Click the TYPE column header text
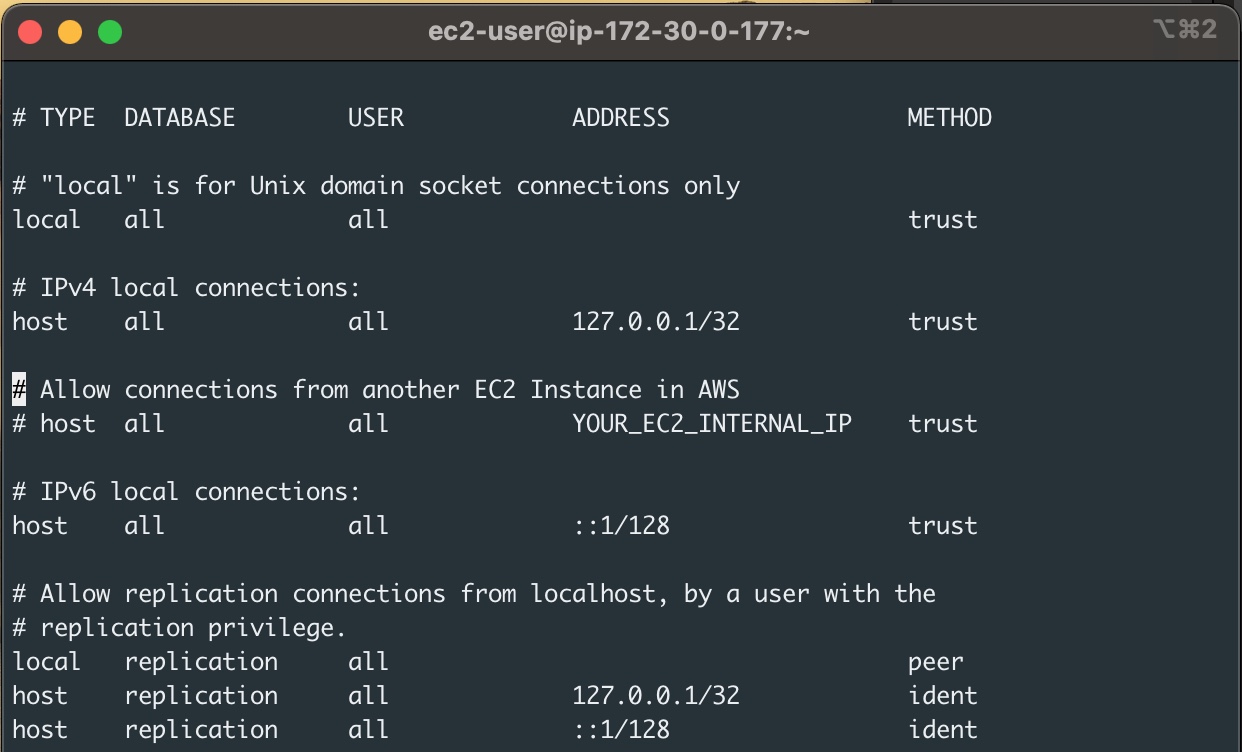 pos(67,118)
